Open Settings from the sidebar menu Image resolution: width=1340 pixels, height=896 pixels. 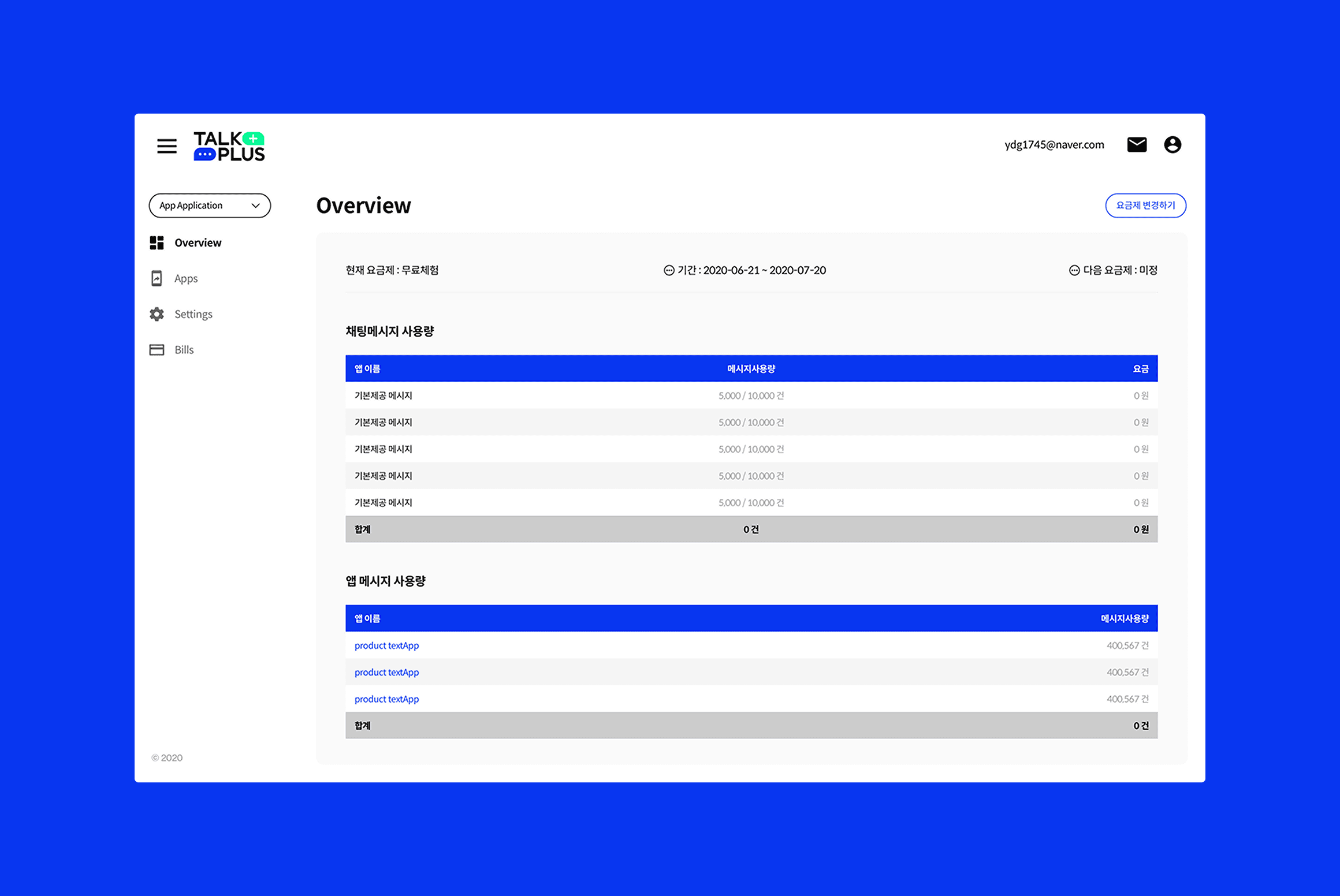click(x=193, y=314)
